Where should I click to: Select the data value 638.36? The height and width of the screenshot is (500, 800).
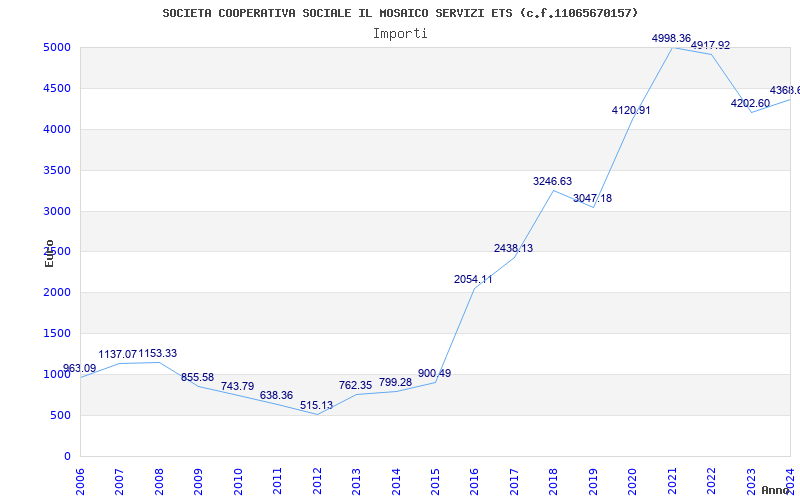[277, 395]
